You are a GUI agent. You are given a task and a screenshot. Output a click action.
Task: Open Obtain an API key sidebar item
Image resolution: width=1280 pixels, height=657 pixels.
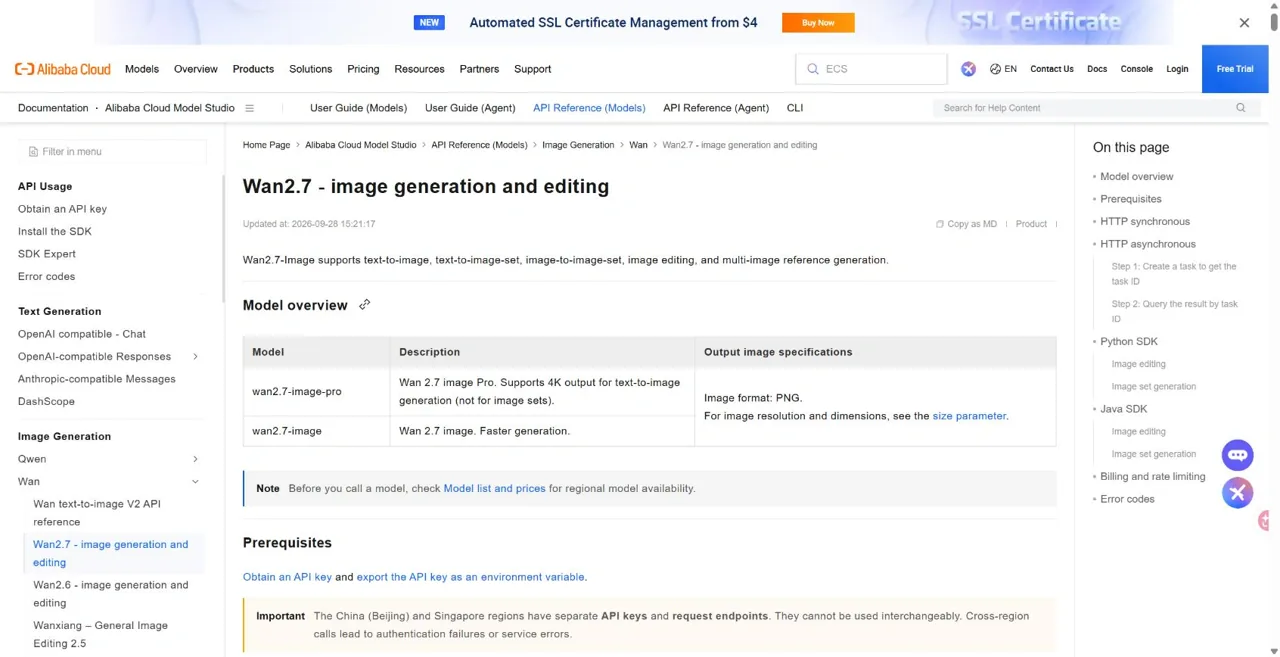(x=62, y=209)
